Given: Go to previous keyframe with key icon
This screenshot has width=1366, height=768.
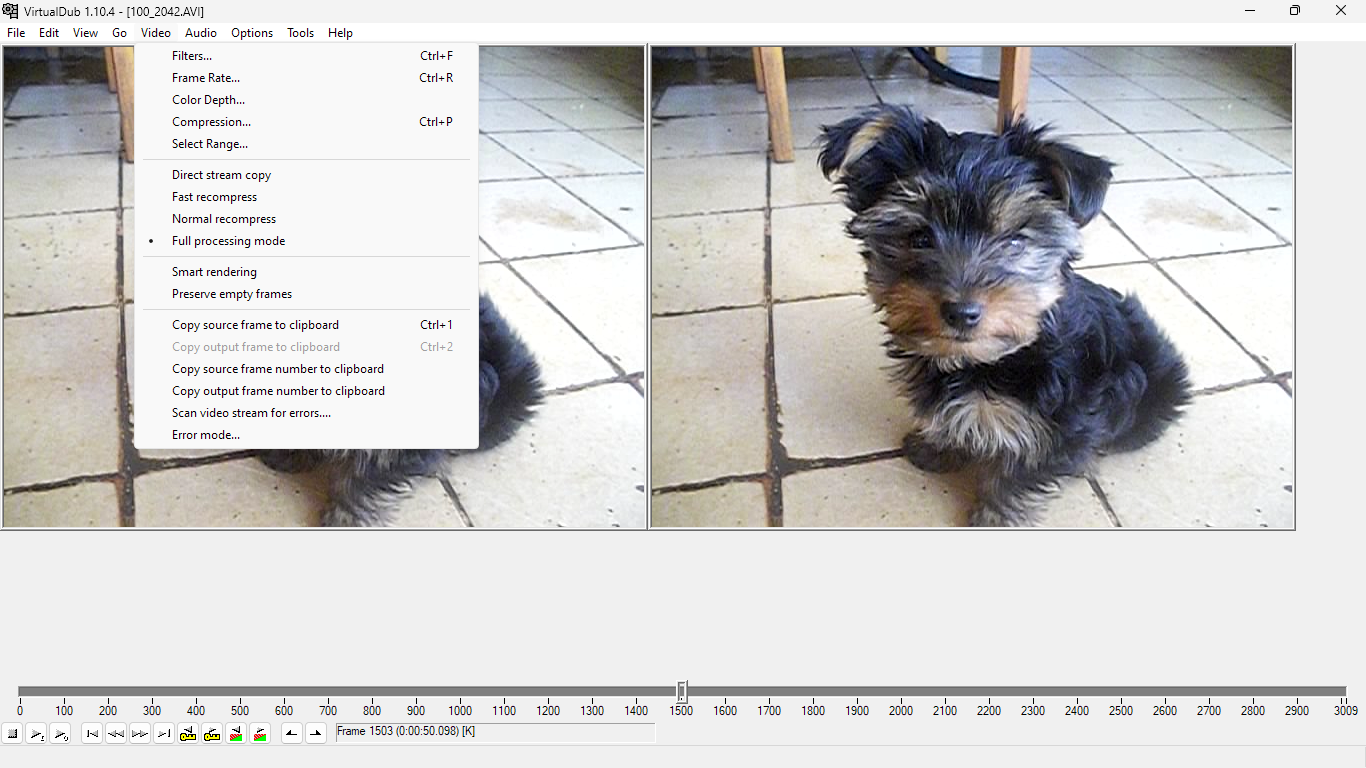Looking at the screenshot, I should [188, 734].
